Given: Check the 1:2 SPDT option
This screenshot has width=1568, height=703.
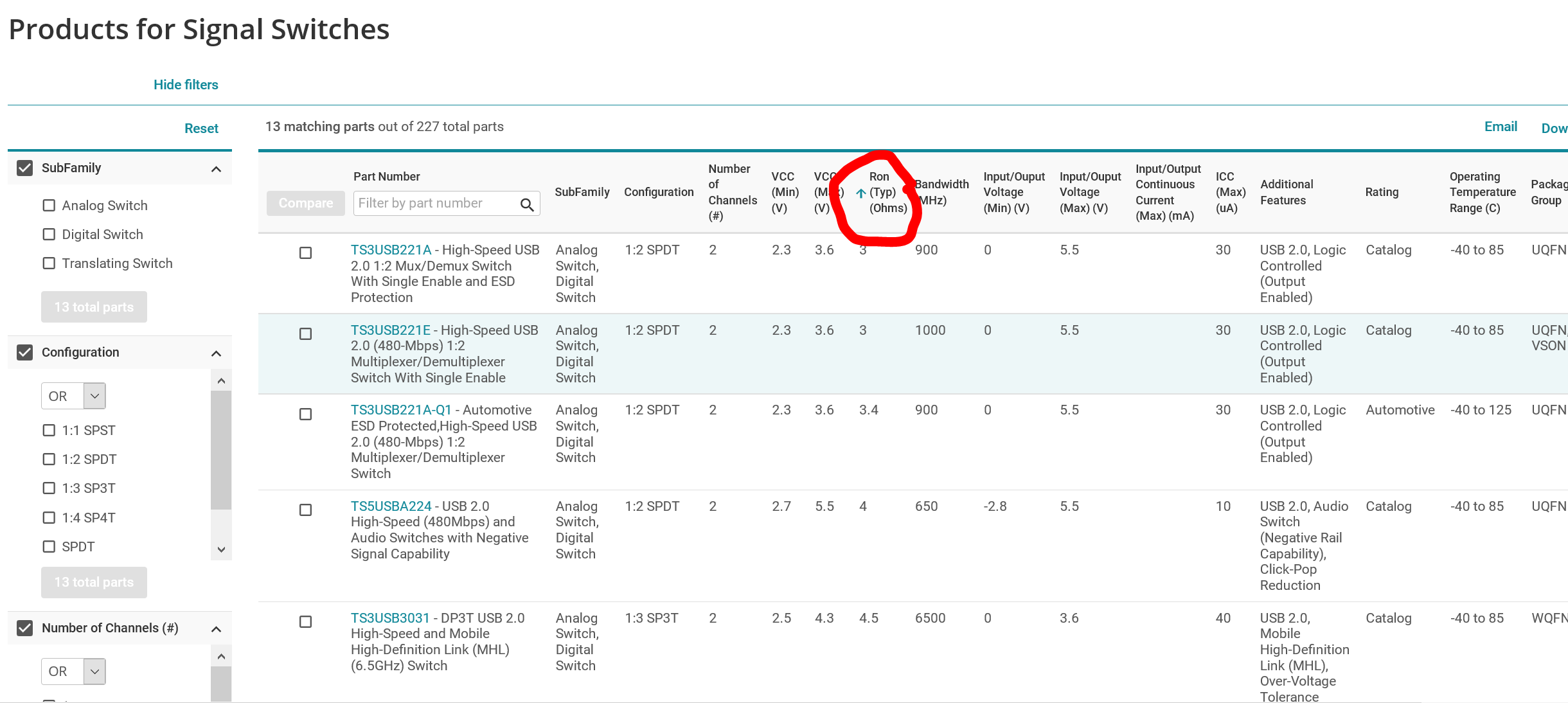Looking at the screenshot, I should tap(49, 459).
